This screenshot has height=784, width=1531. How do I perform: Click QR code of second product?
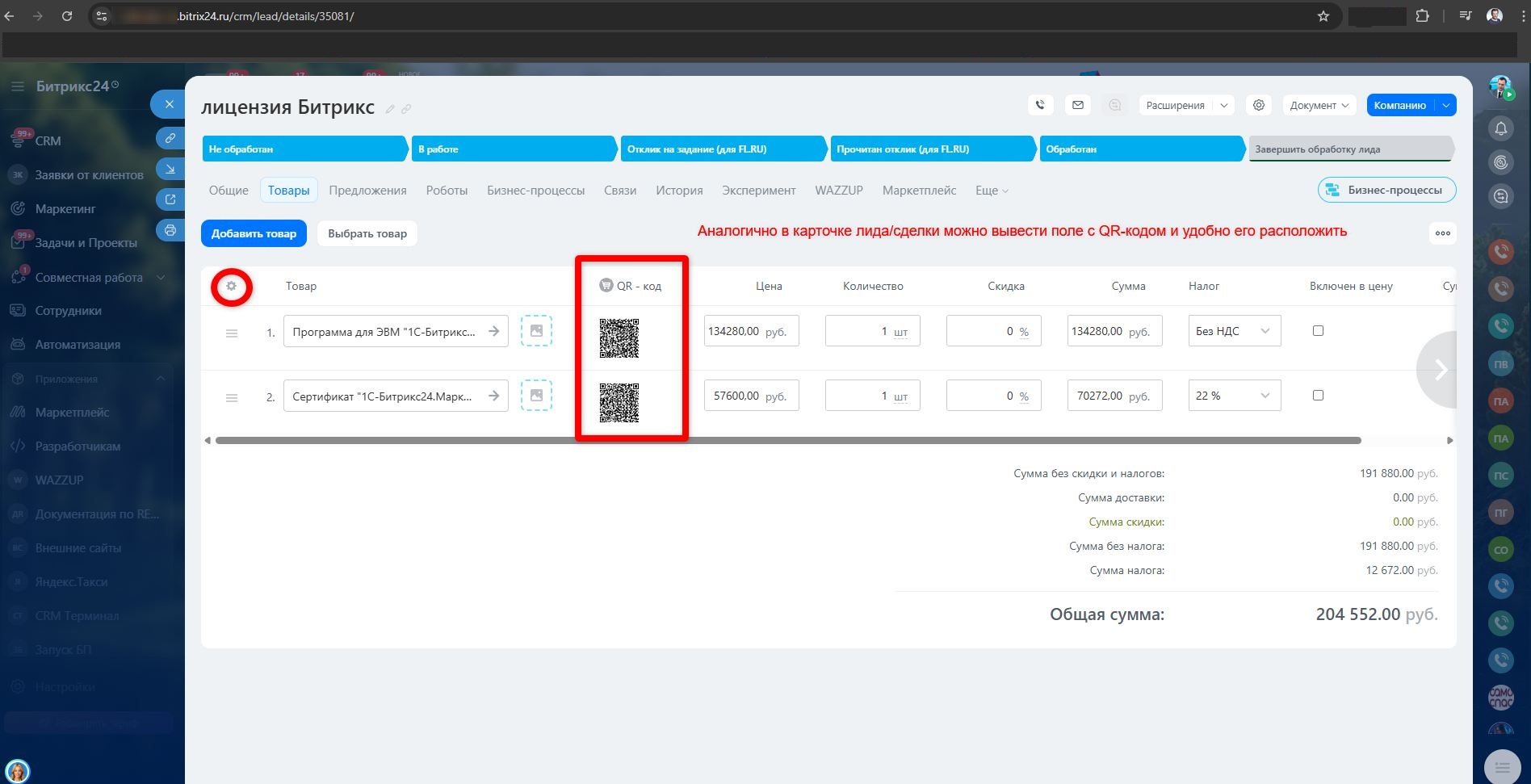click(x=619, y=403)
